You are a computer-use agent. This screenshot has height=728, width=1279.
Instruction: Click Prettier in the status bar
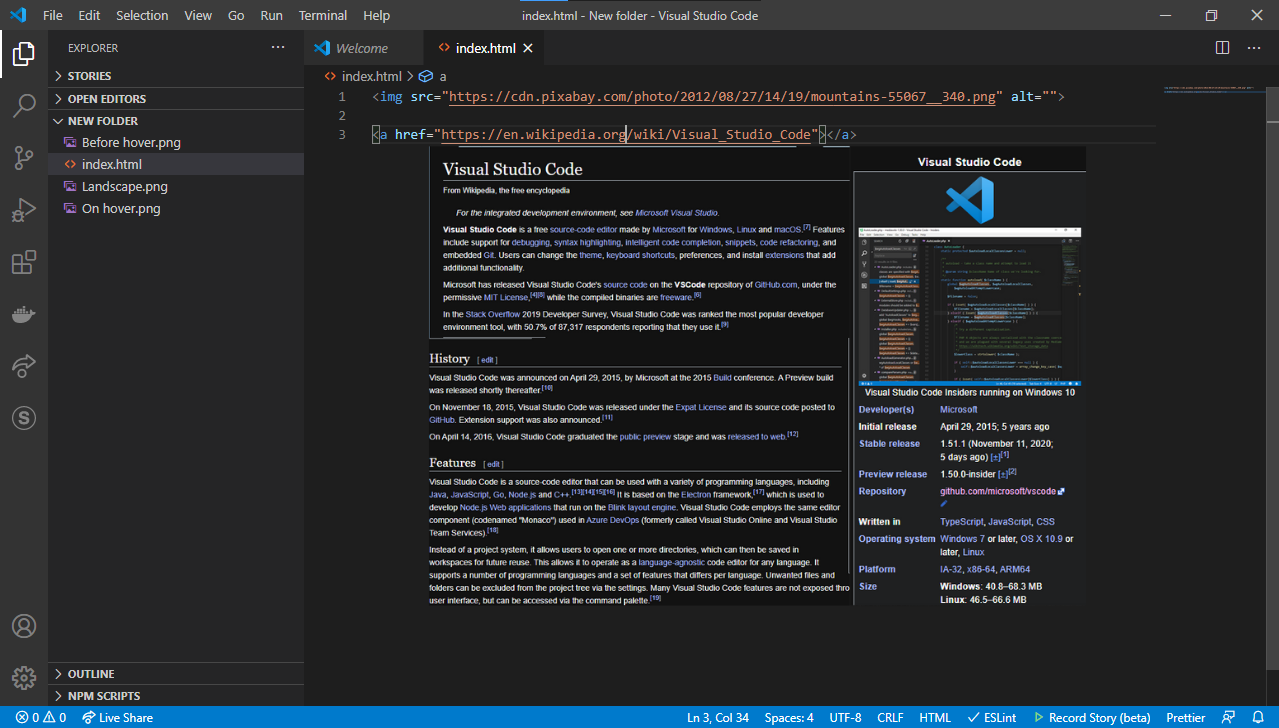1185,717
